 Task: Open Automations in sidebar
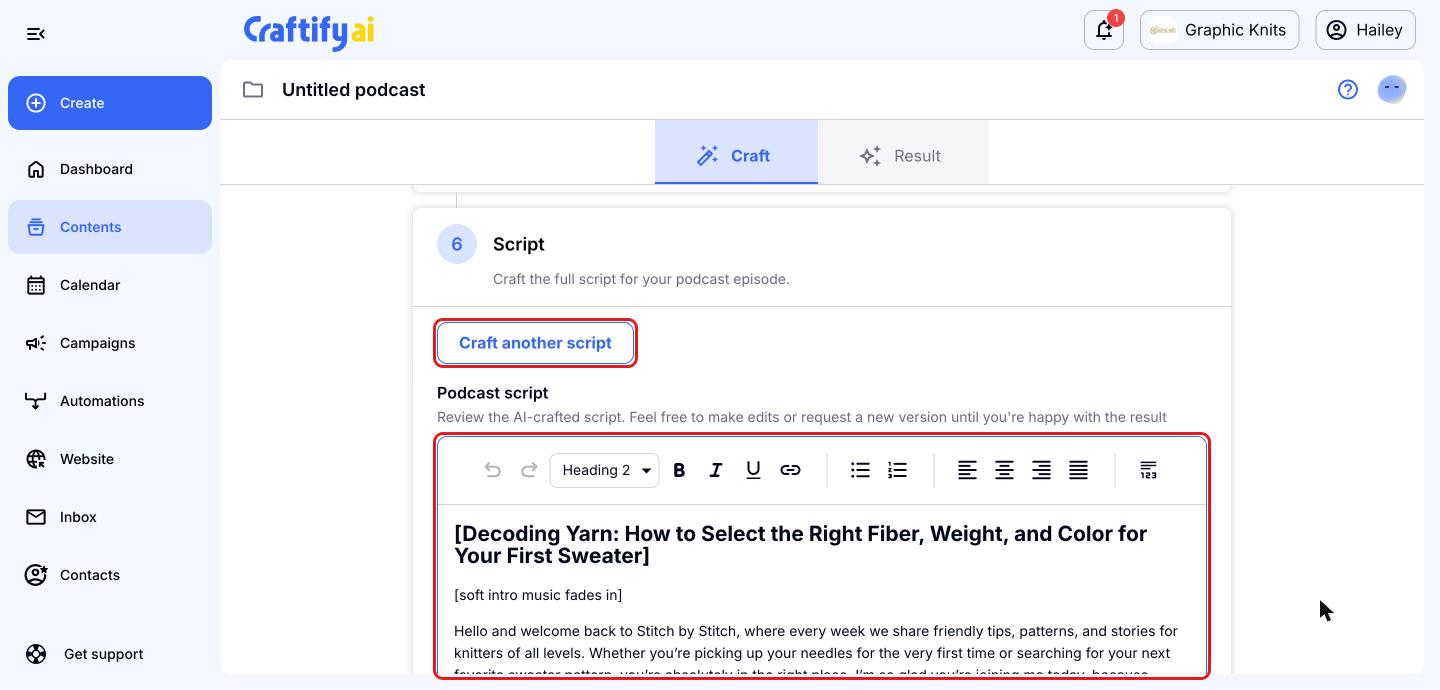[110, 401]
